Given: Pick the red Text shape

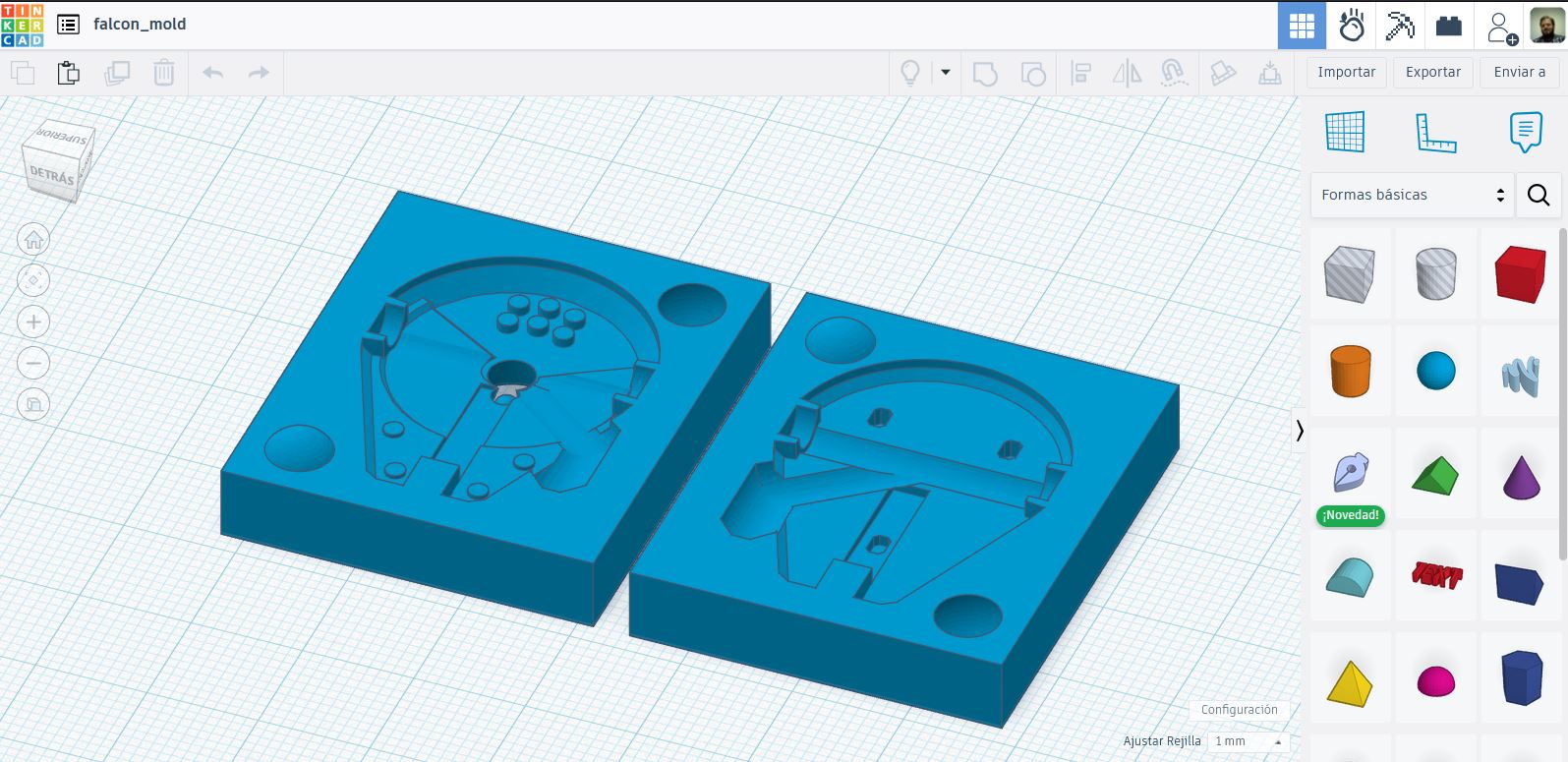Looking at the screenshot, I should click(1435, 576).
